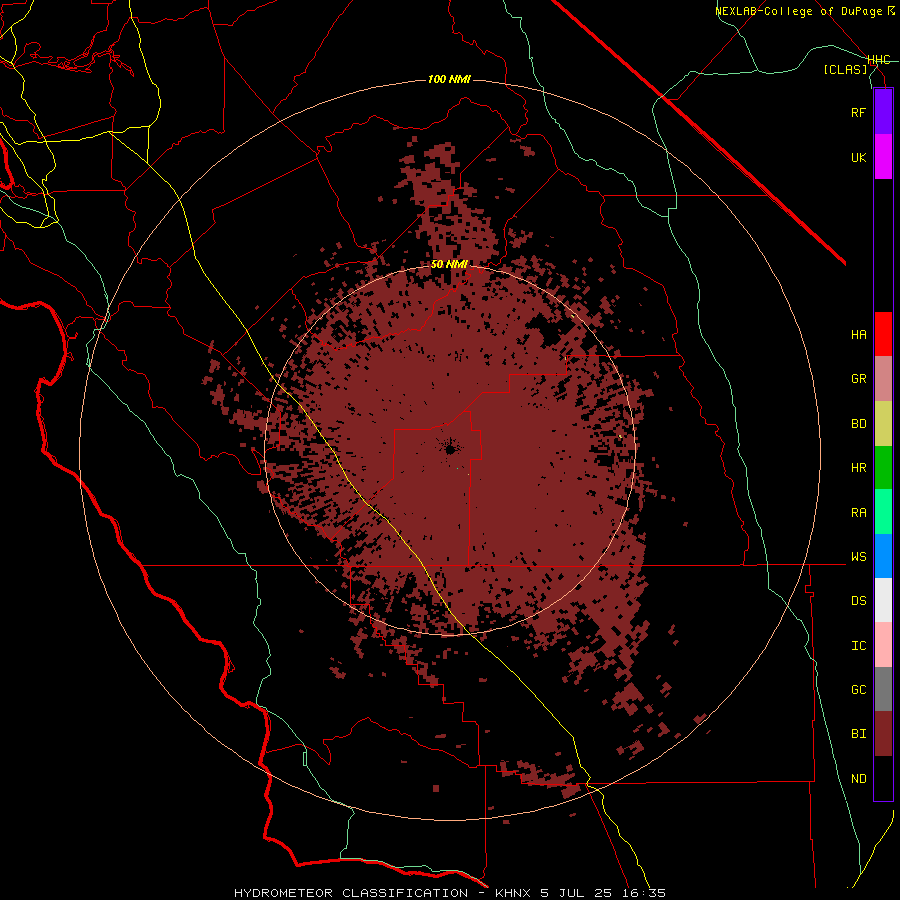Click the "GR" legend label

(x=858, y=379)
